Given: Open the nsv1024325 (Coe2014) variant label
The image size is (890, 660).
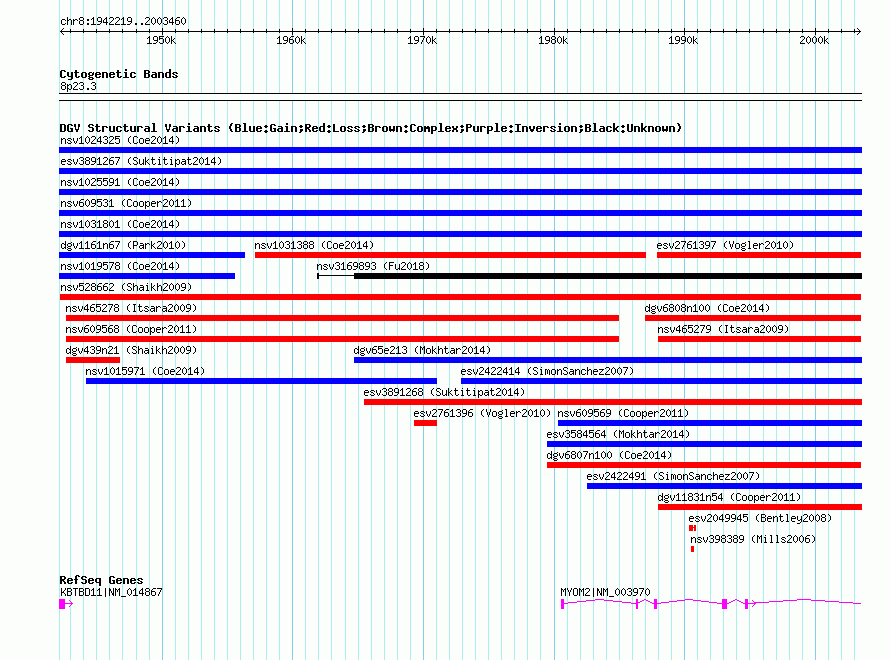Looking at the screenshot, I should [120, 140].
